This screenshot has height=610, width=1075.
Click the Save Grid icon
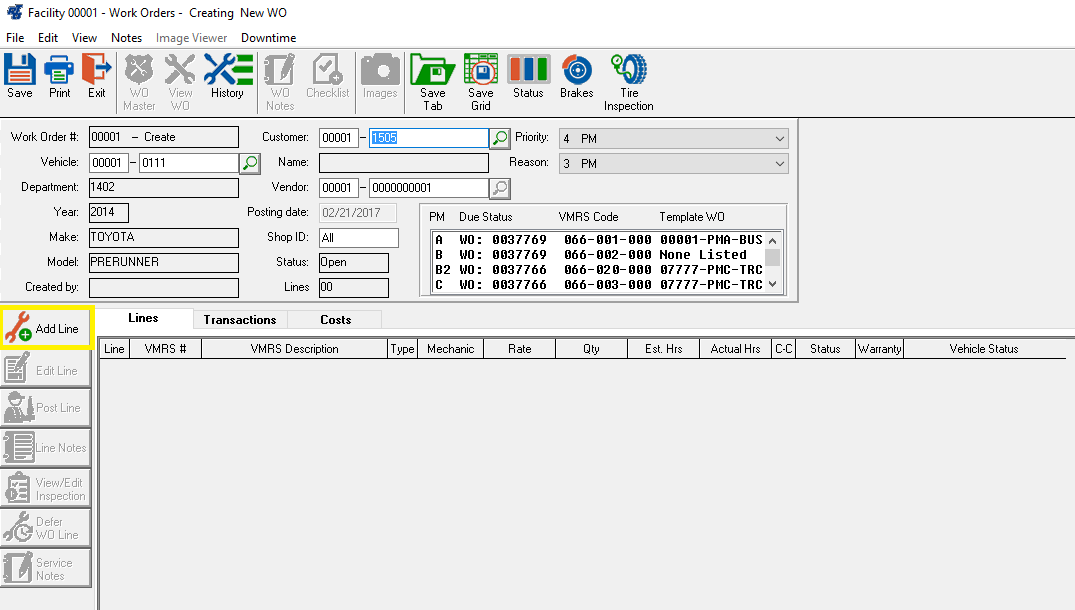pyautogui.click(x=481, y=81)
